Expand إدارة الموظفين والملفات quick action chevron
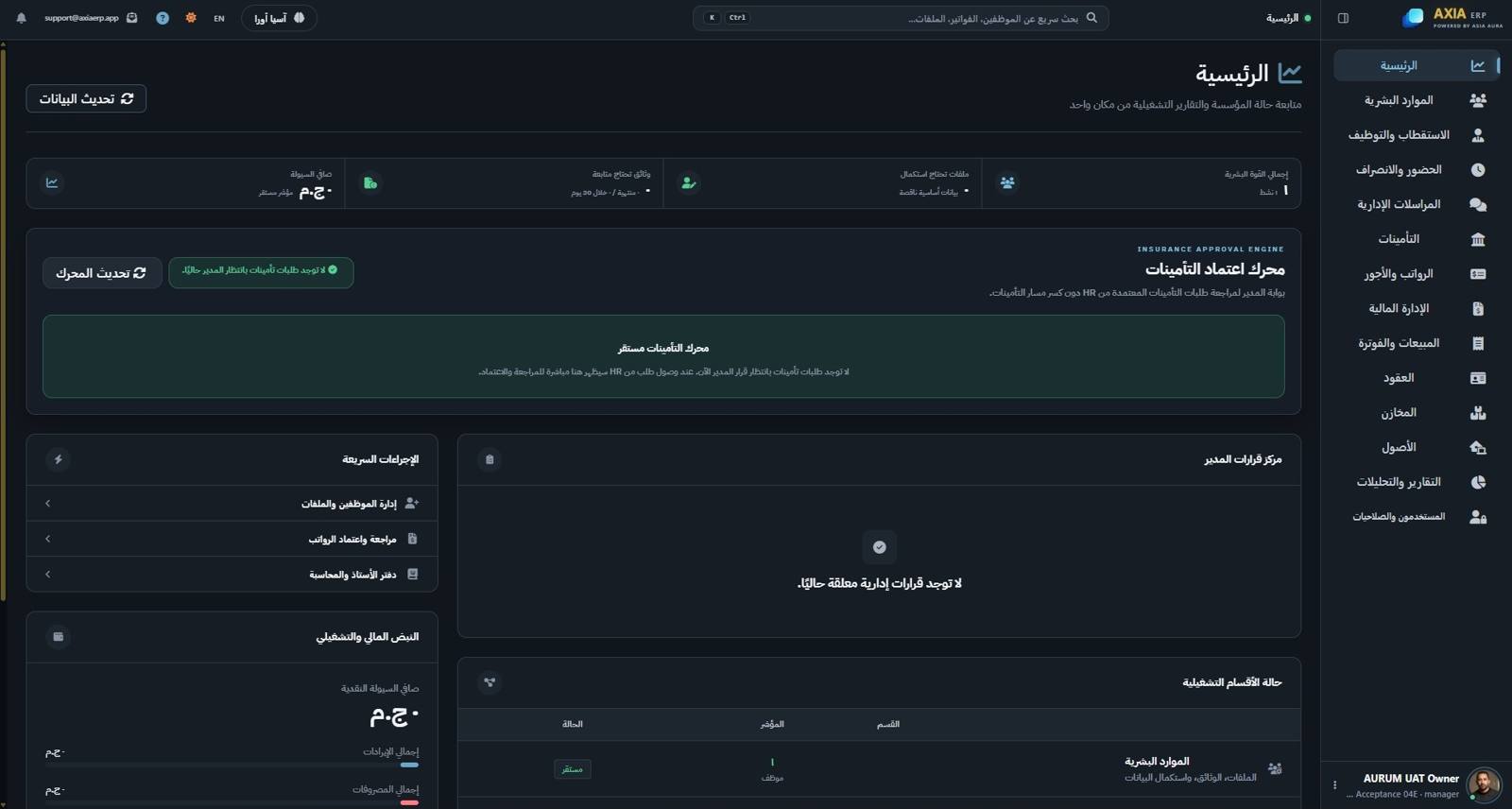This screenshot has width=1512, height=809. [48, 504]
